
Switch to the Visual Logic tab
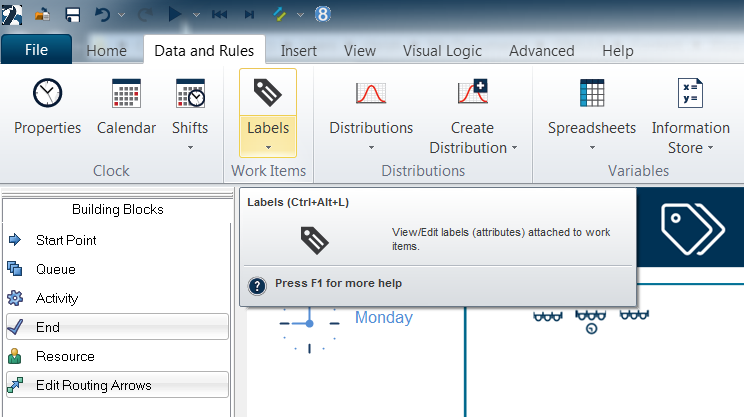point(442,51)
